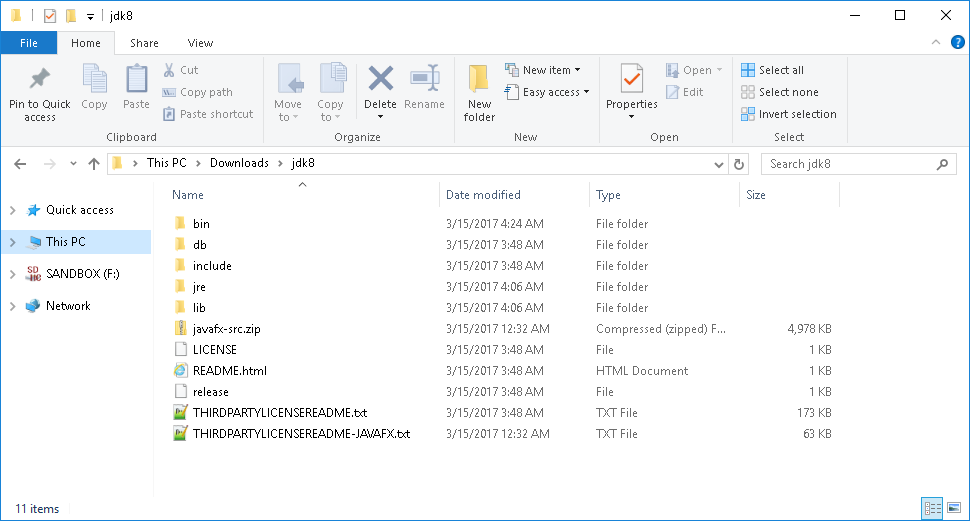Switch to details view toggle
The image size is (970, 521).
(932, 509)
